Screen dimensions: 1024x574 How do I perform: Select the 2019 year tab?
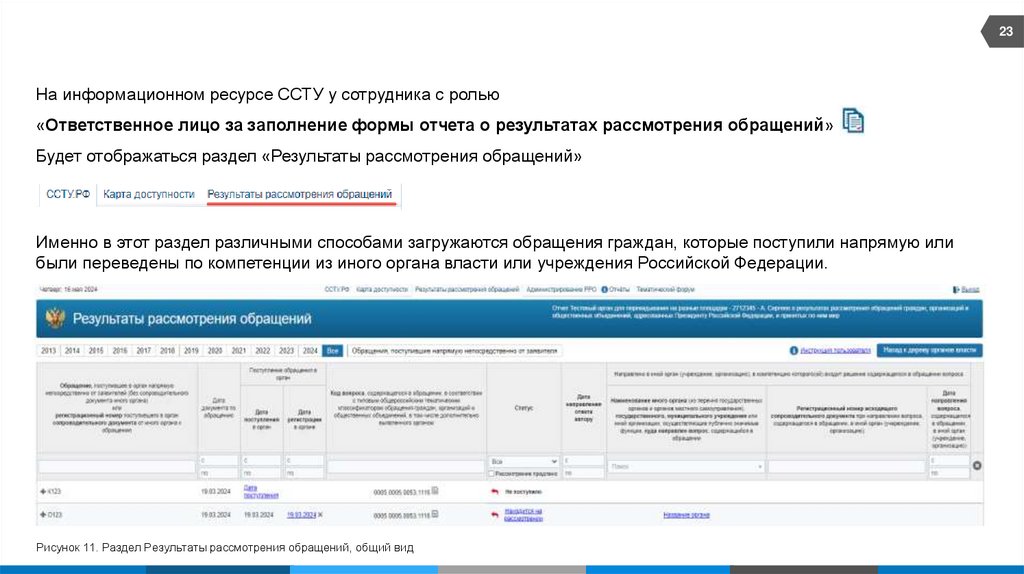[191, 351]
